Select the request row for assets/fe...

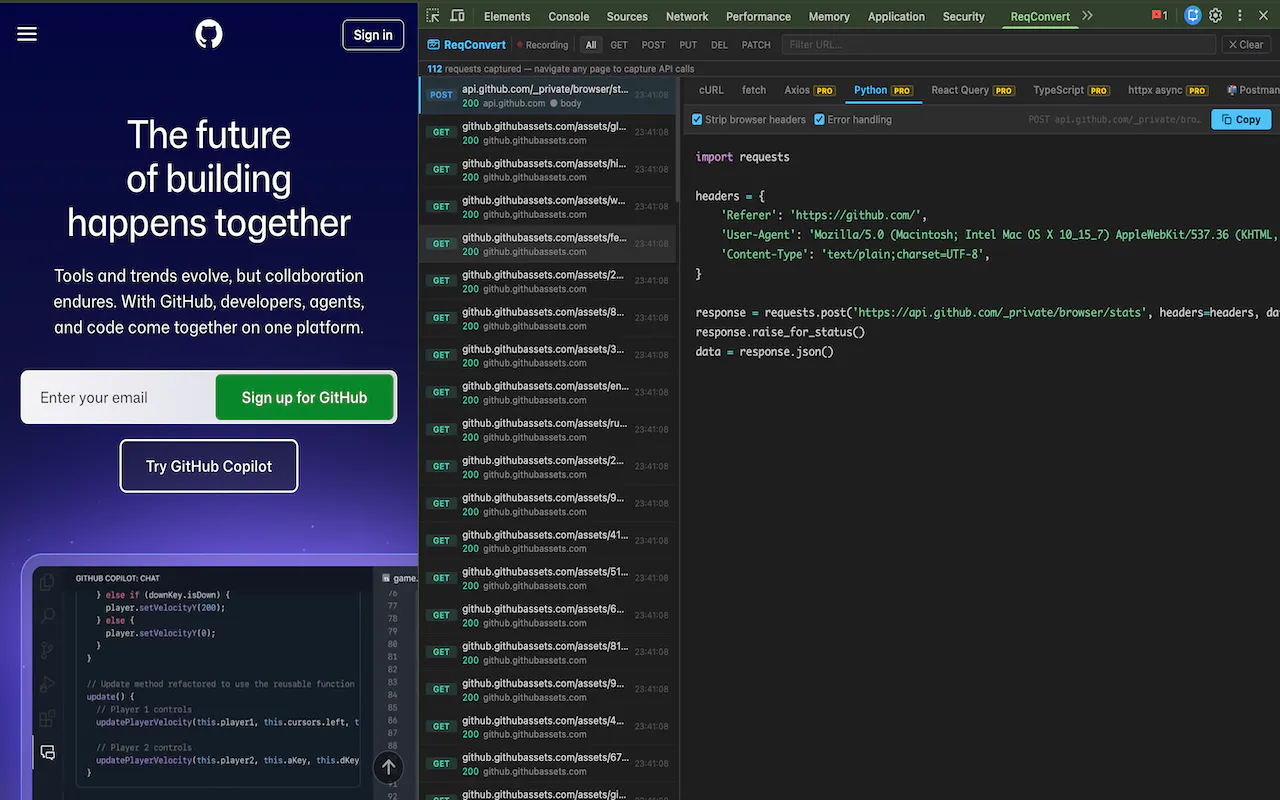click(549, 244)
